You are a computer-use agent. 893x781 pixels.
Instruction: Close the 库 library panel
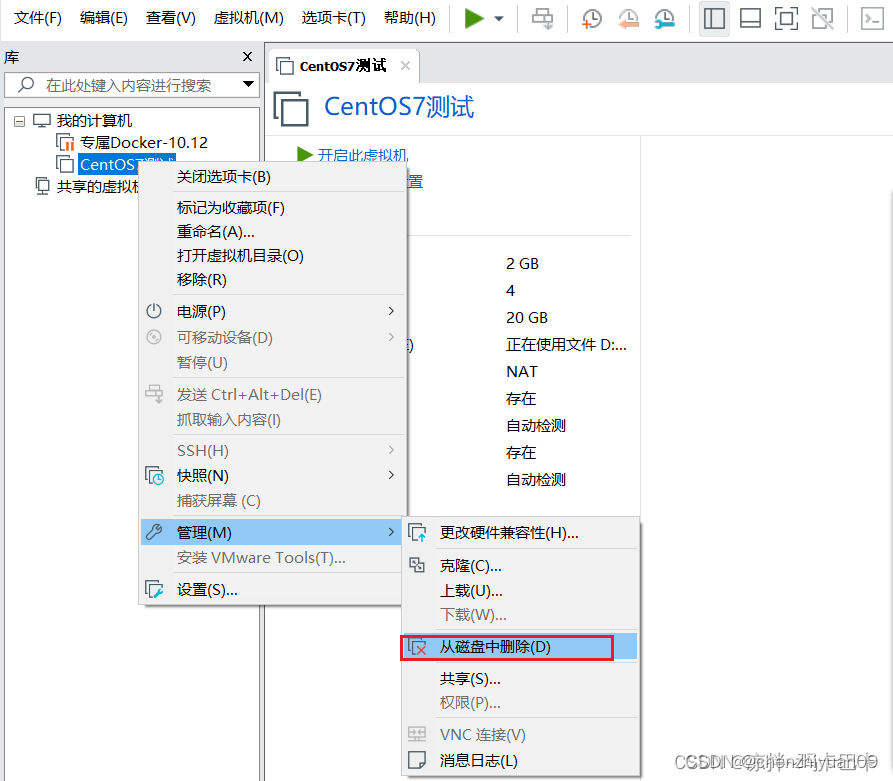(247, 56)
